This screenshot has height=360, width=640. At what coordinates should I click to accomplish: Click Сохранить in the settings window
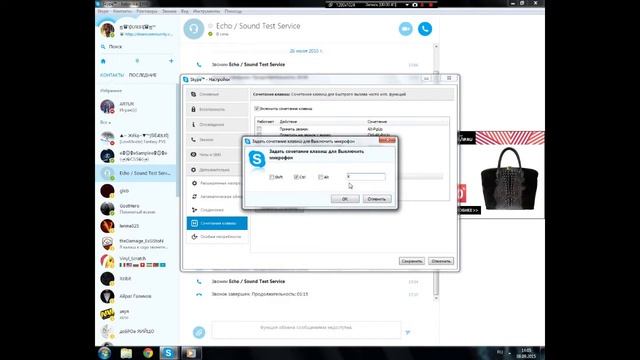411,261
